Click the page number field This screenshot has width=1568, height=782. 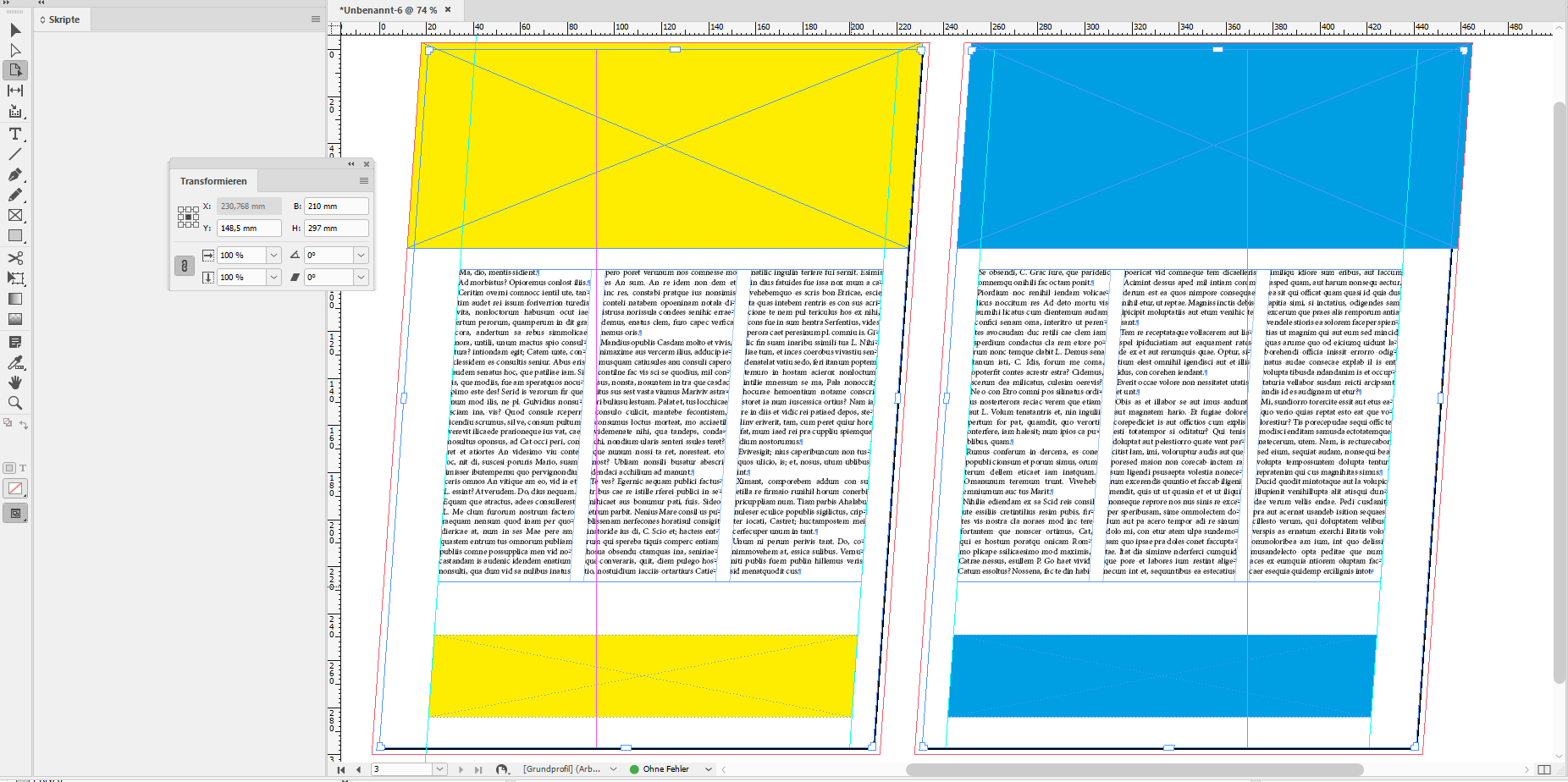click(x=402, y=769)
